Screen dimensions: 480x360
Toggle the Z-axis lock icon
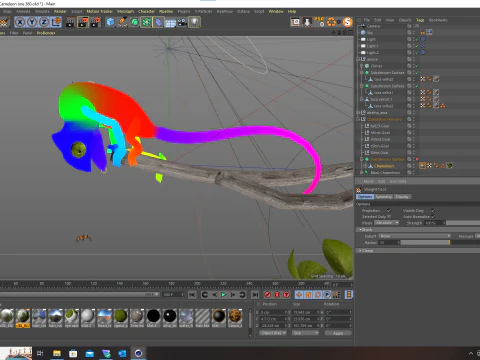pos(44,22)
